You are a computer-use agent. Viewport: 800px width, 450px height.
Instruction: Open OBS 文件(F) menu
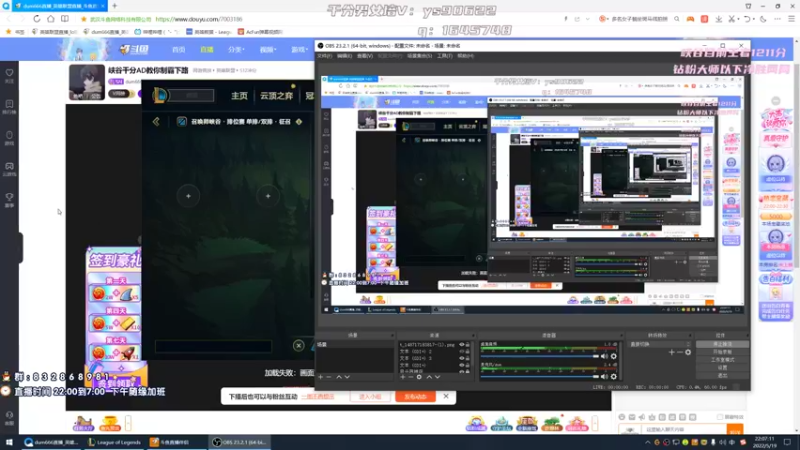click(x=324, y=56)
